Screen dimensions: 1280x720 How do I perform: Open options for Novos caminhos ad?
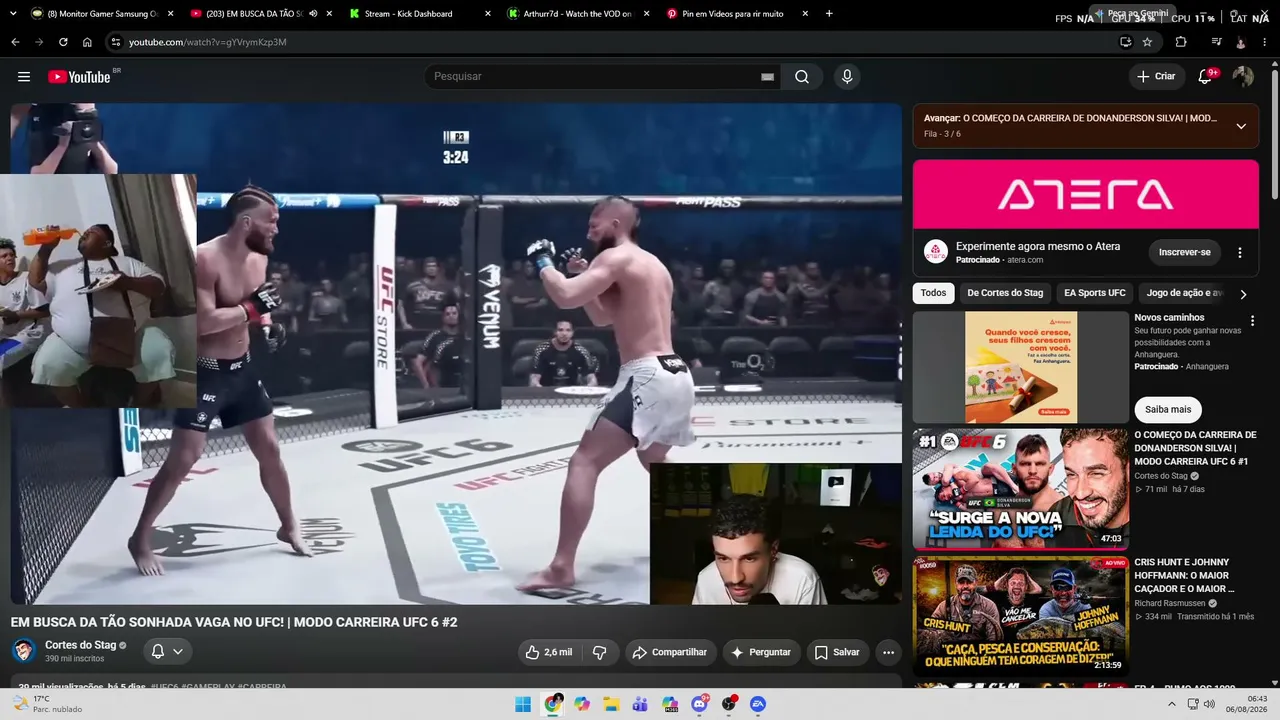pos(1252,321)
